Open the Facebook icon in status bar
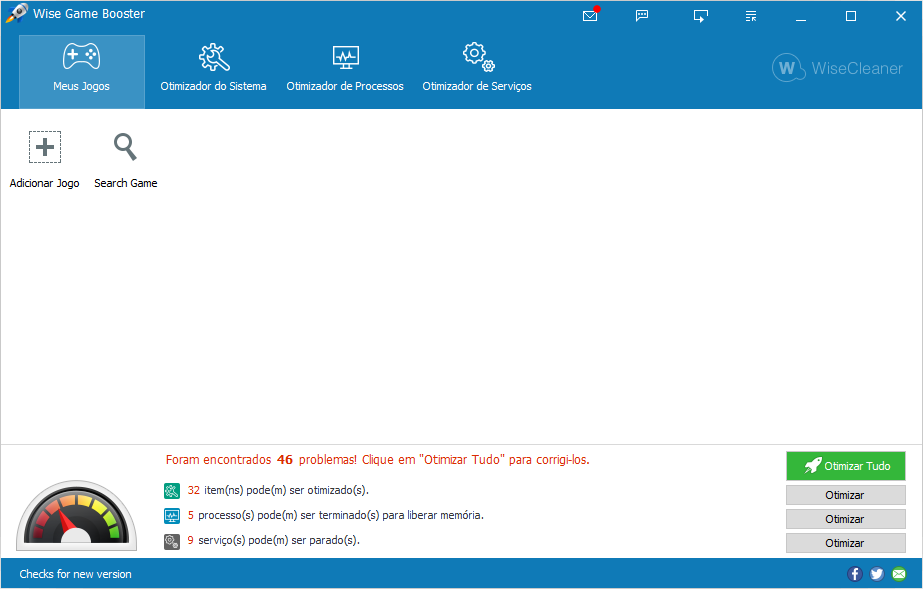 855,574
